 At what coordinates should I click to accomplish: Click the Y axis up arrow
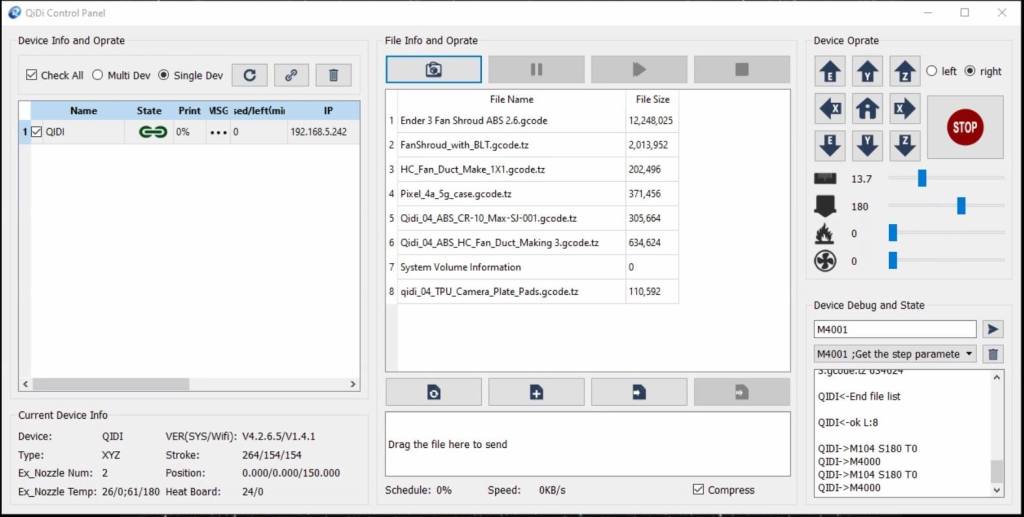(x=867, y=71)
